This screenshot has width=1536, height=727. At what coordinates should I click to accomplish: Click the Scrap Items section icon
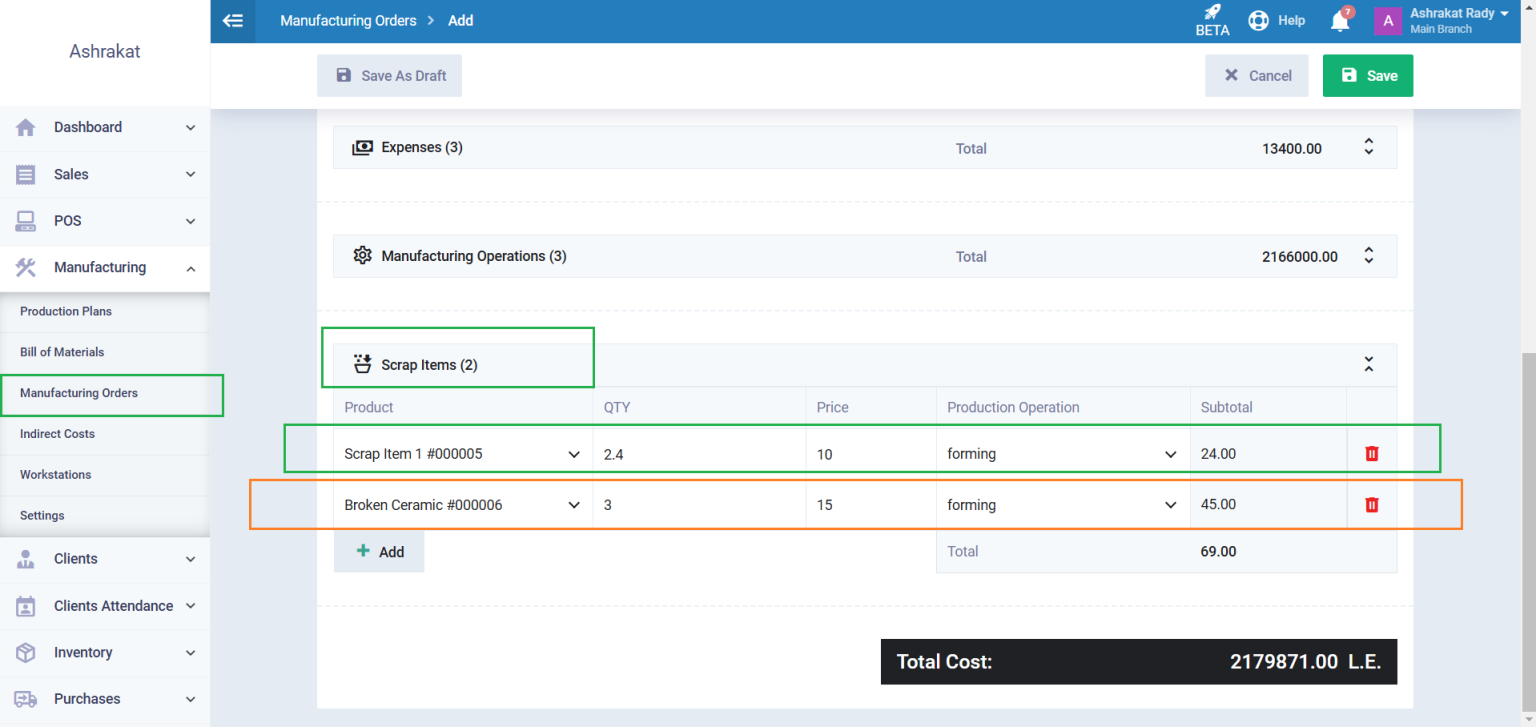pyautogui.click(x=362, y=364)
